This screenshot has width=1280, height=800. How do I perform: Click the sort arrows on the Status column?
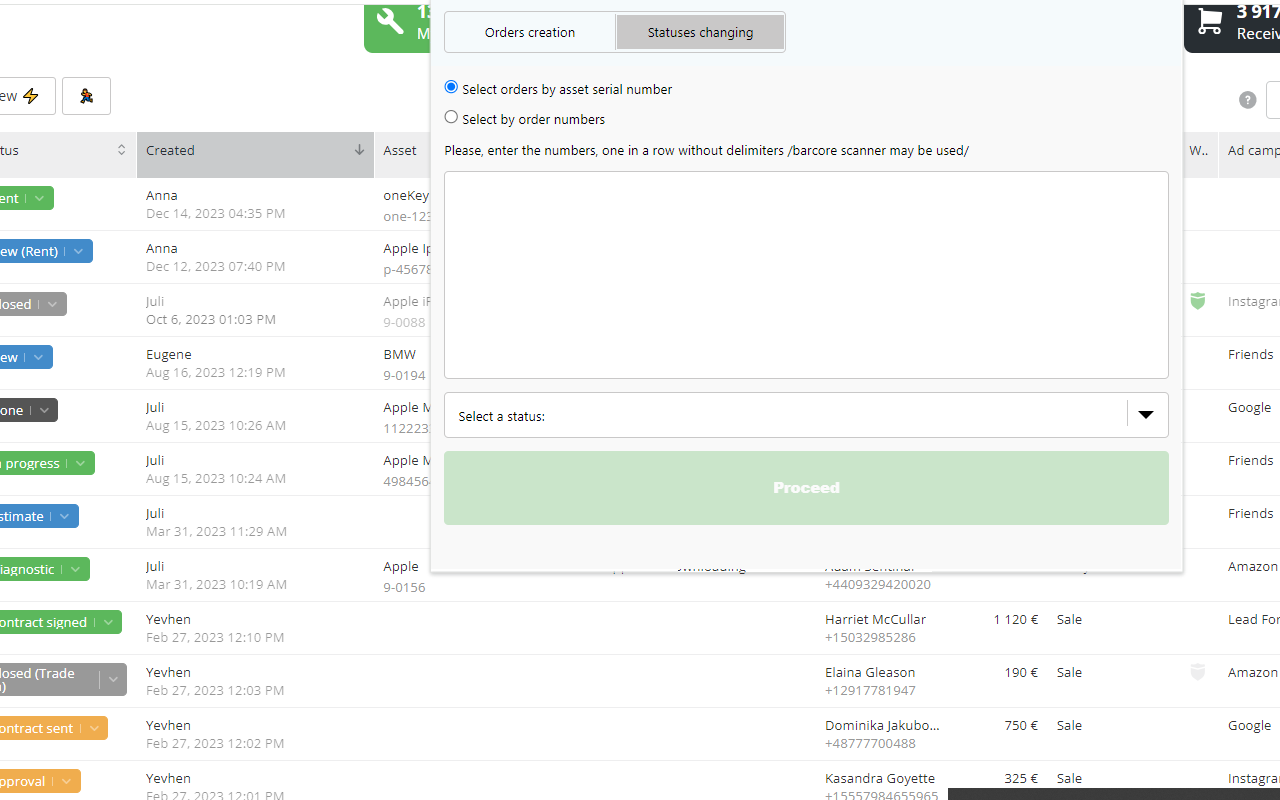(x=122, y=150)
